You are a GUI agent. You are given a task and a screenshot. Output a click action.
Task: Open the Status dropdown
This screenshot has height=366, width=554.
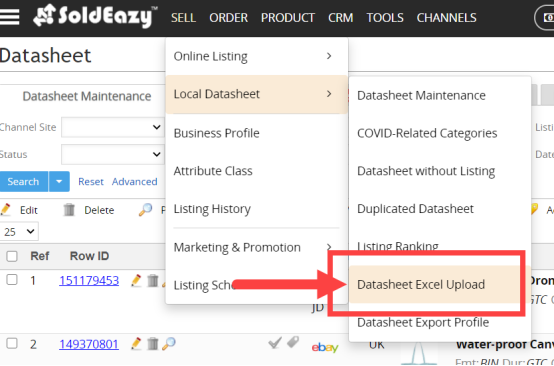coord(113,154)
